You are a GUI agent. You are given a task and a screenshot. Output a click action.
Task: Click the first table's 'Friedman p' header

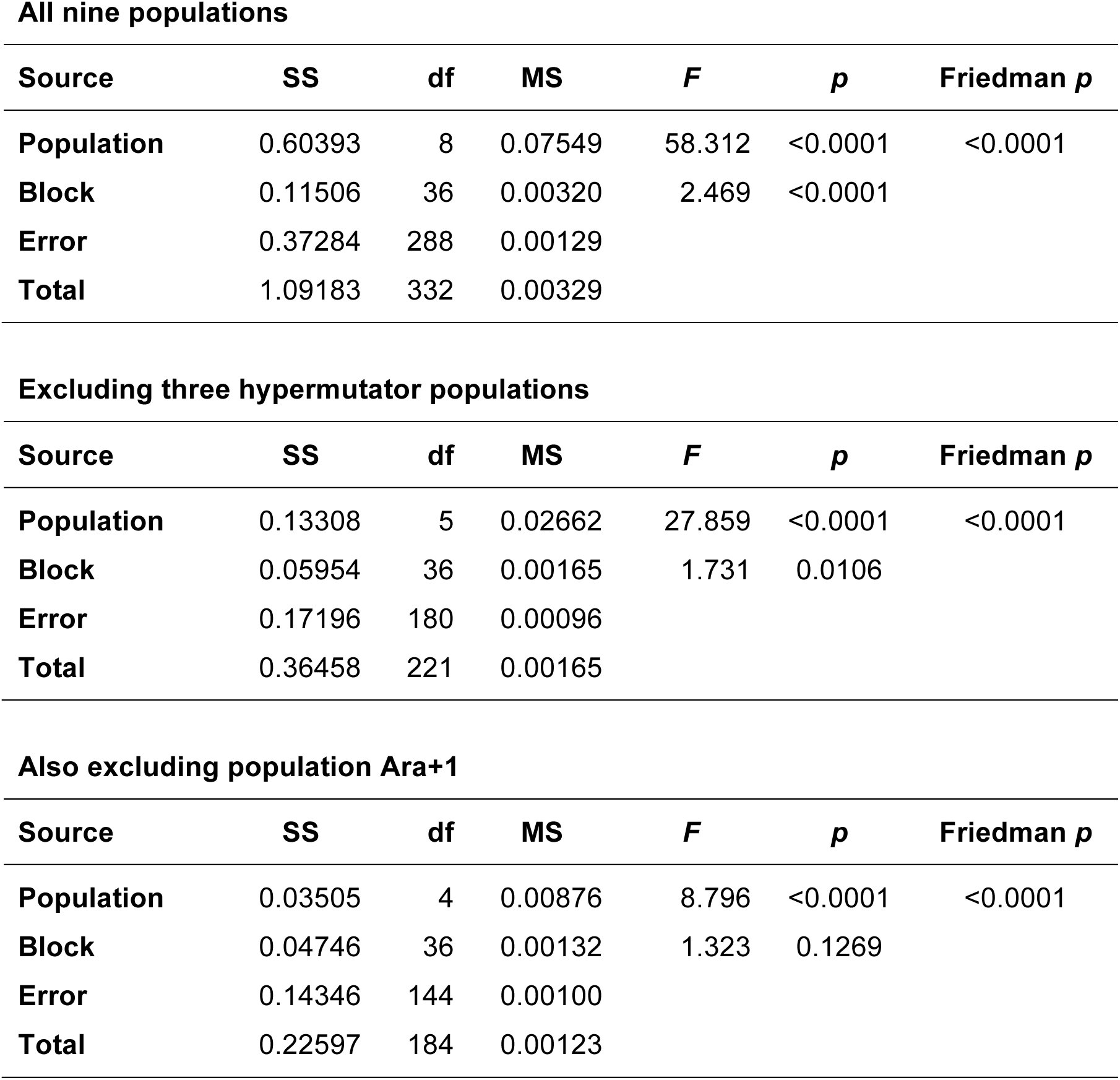tap(1015, 79)
